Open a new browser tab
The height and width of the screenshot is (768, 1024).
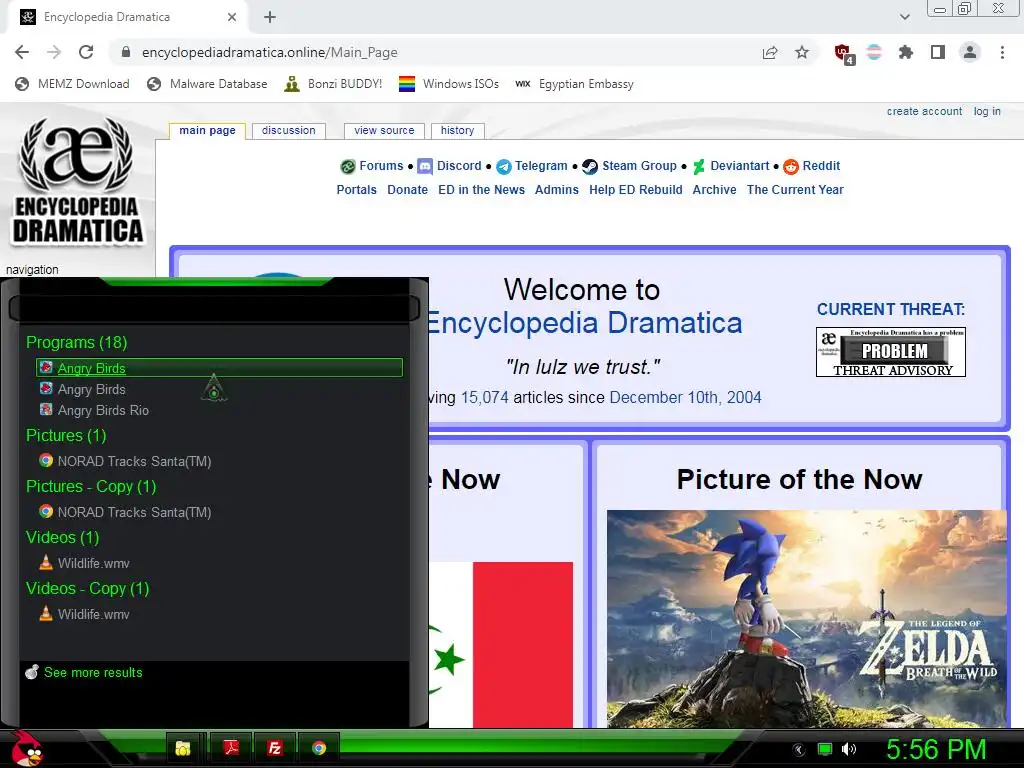point(270,17)
